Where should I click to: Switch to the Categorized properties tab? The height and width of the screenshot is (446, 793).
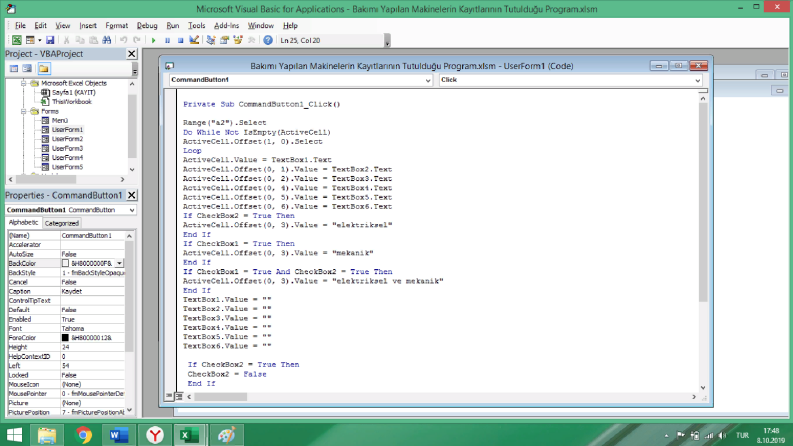[61, 223]
